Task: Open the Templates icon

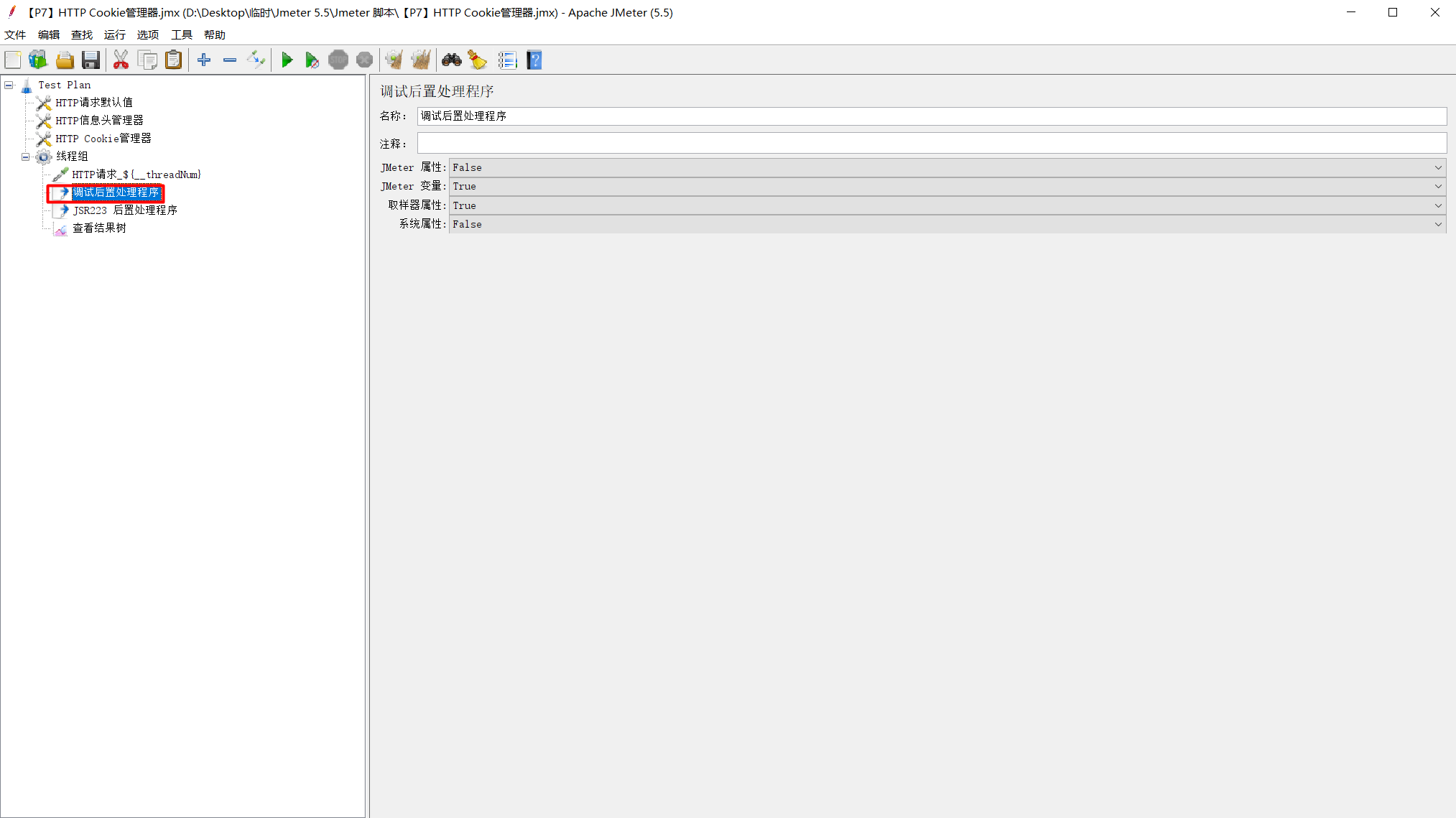Action: (x=38, y=60)
